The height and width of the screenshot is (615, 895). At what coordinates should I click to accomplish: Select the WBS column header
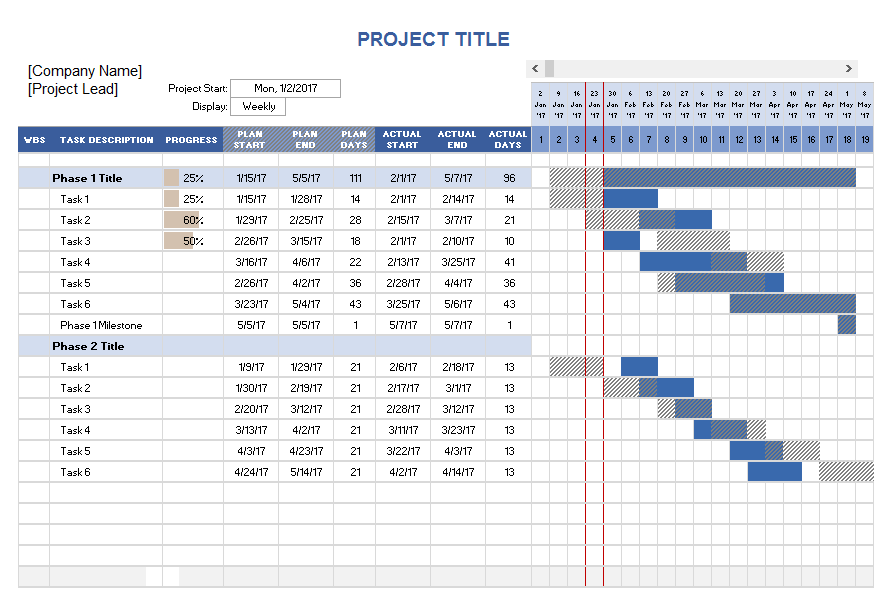pyautogui.click(x=34, y=140)
